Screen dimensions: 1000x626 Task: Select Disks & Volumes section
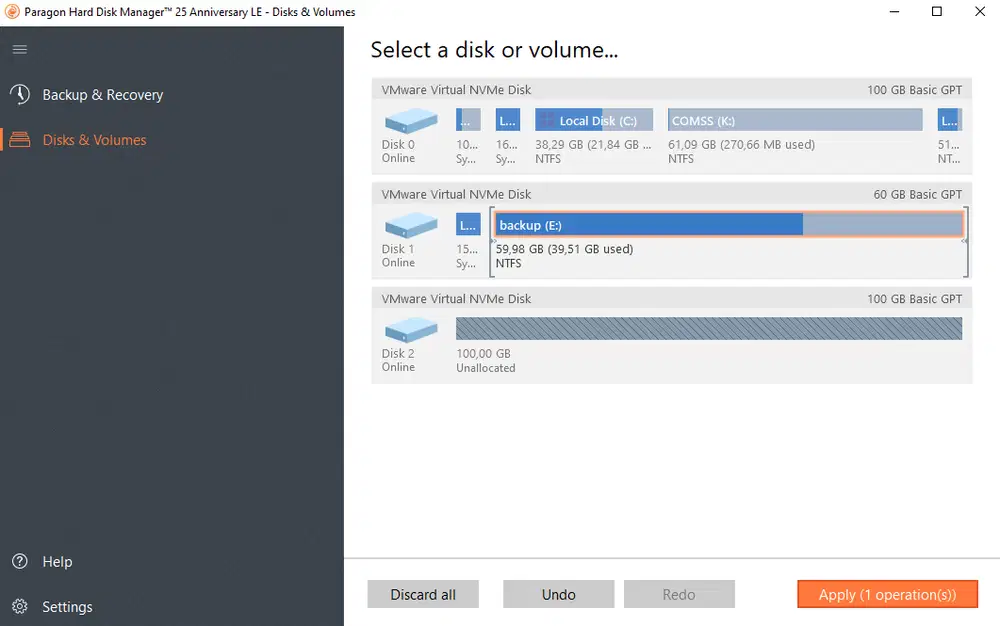click(x=94, y=140)
